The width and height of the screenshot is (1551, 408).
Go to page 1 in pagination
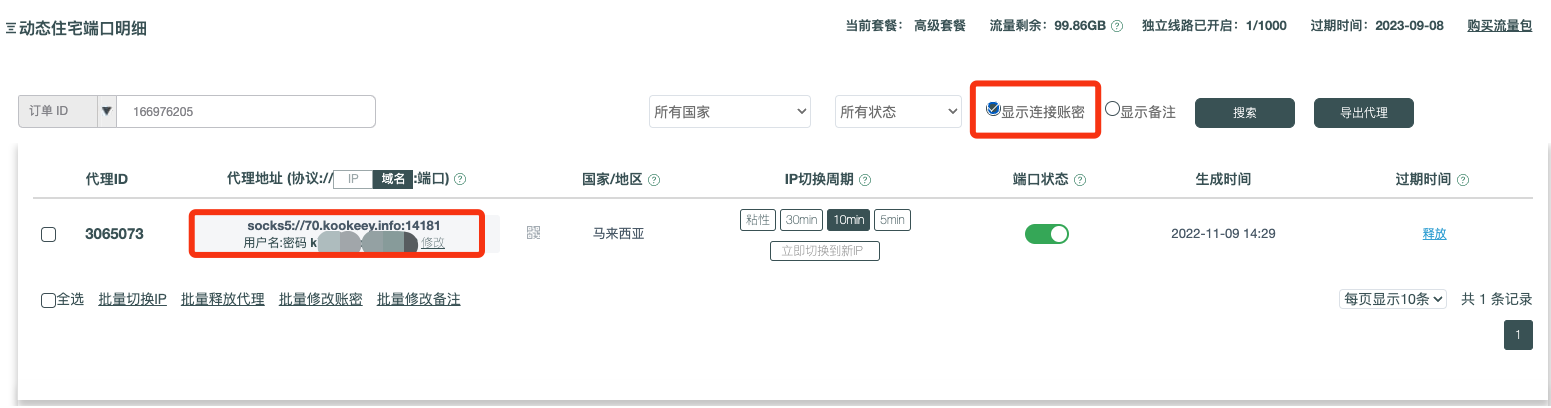point(1518,335)
